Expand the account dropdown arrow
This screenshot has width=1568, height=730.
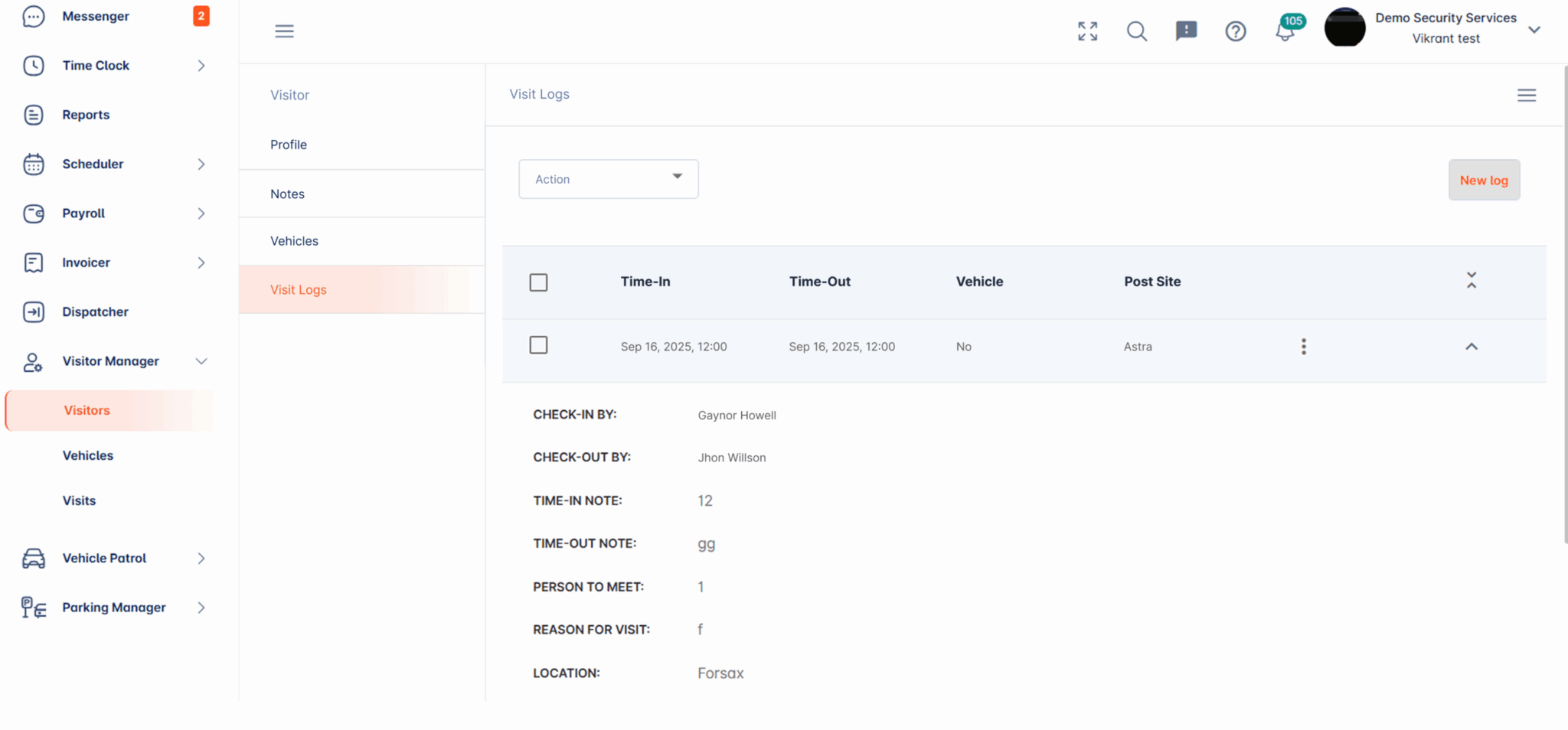1534,30
